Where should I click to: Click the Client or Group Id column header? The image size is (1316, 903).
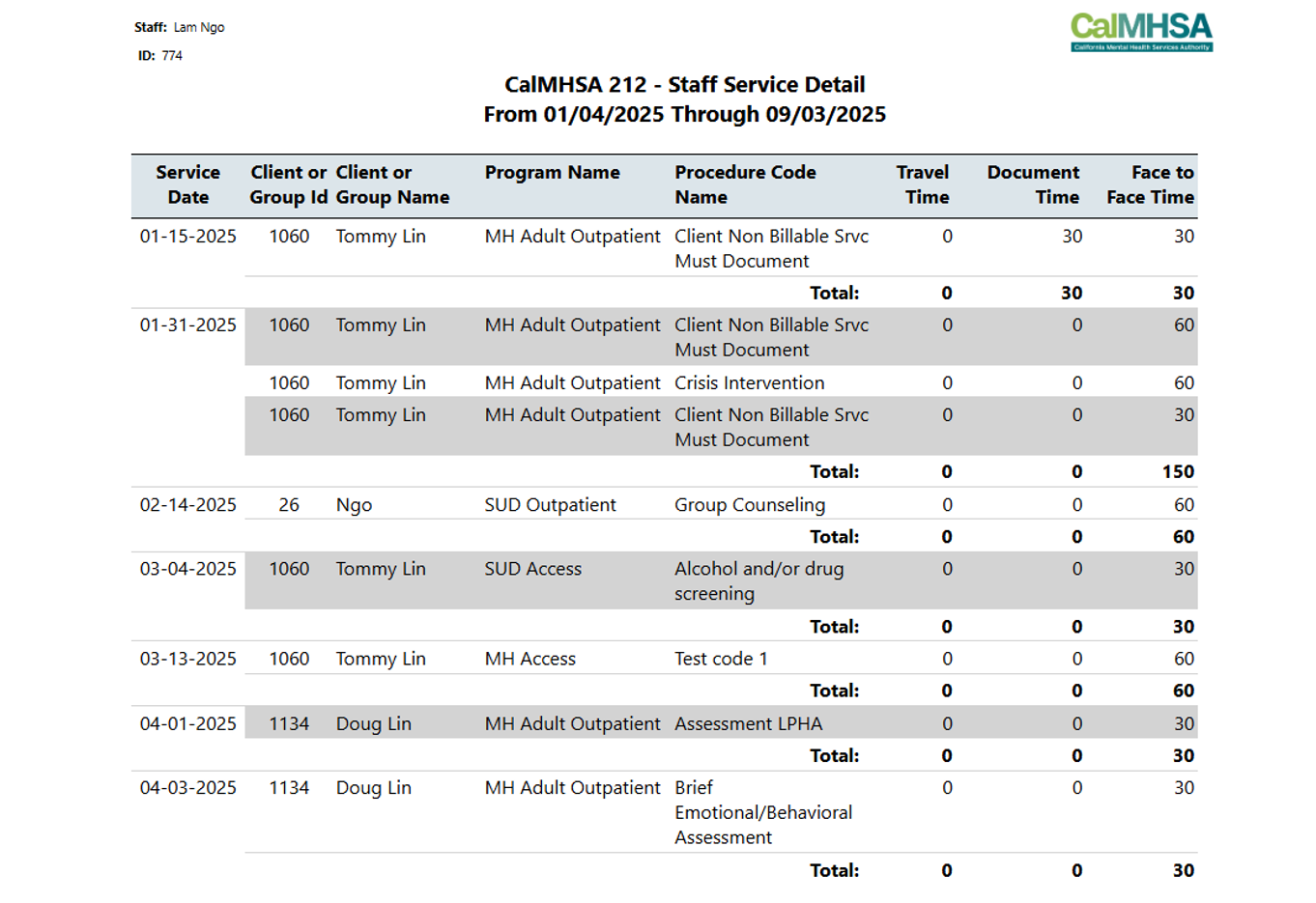point(289,184)
